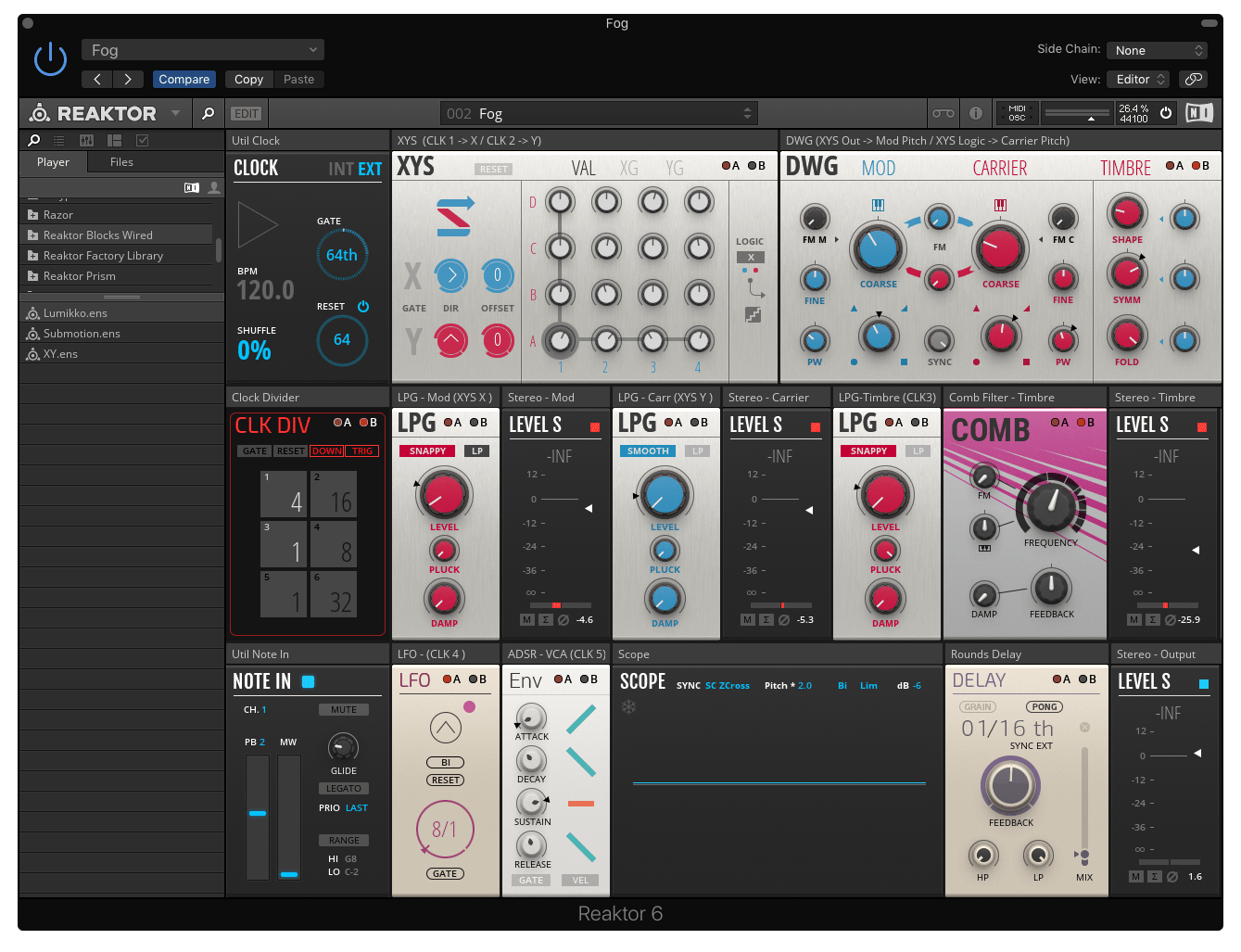Viewport: 1241px width, 952px height.
Task: Open the Reaktor main menu arrow
Action: click(x=175, y=113)
